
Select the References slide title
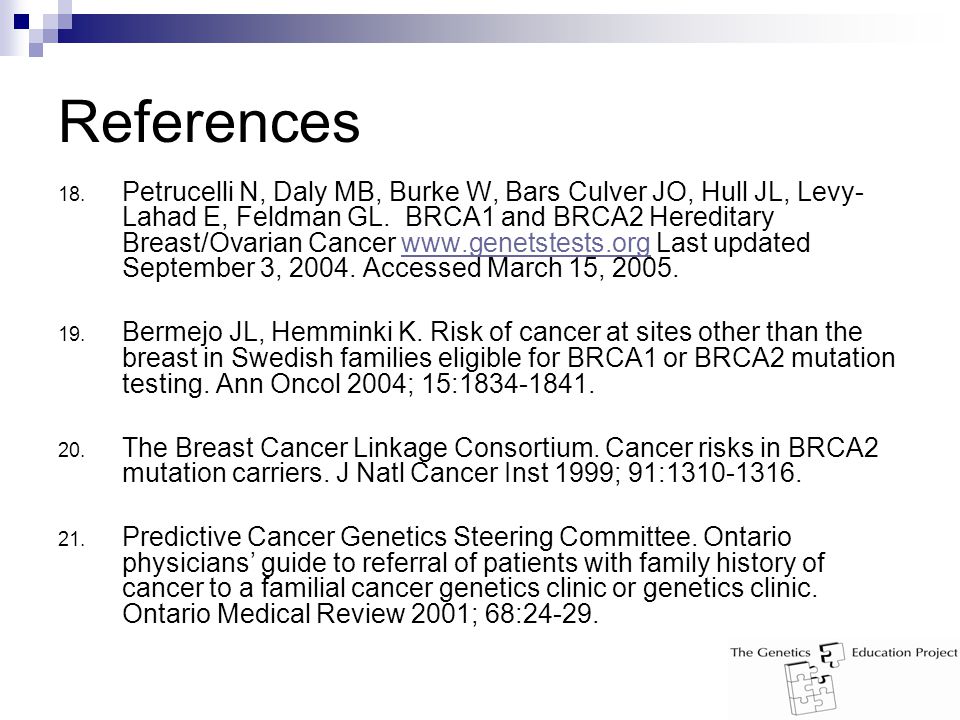coord(209,121)
